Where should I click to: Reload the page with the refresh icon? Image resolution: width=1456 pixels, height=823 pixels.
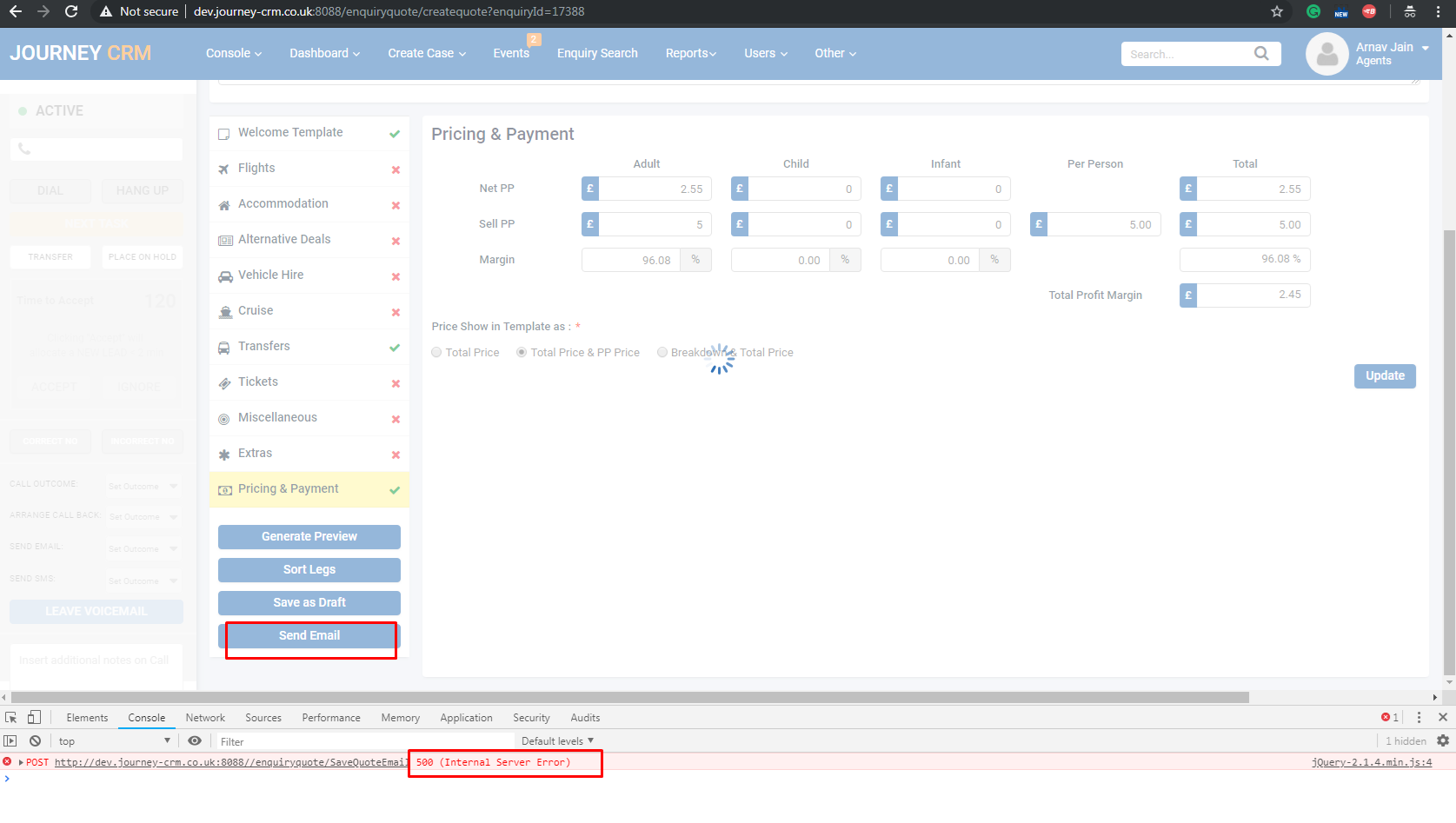71,11
